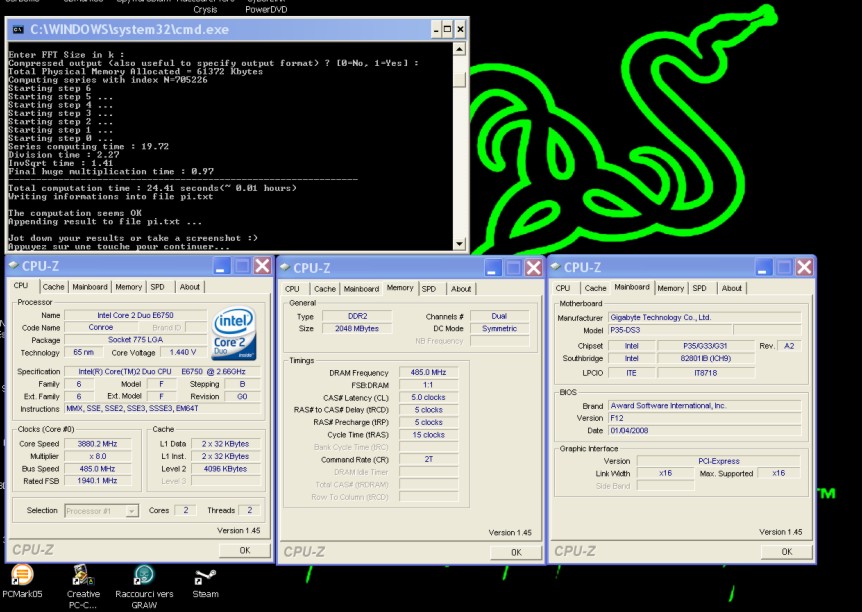Click the BIOS Brand Award Software International, Inc.

coord(705,406)
